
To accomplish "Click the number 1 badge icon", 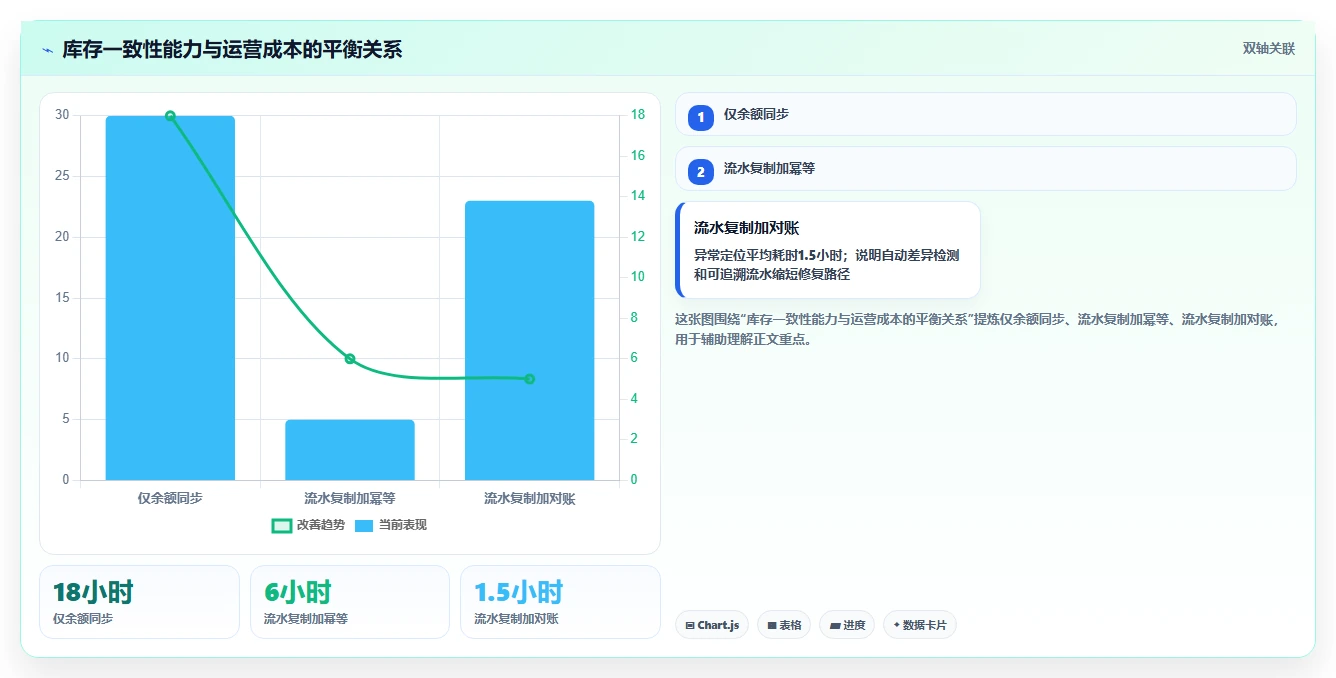I will click(701, 117).
